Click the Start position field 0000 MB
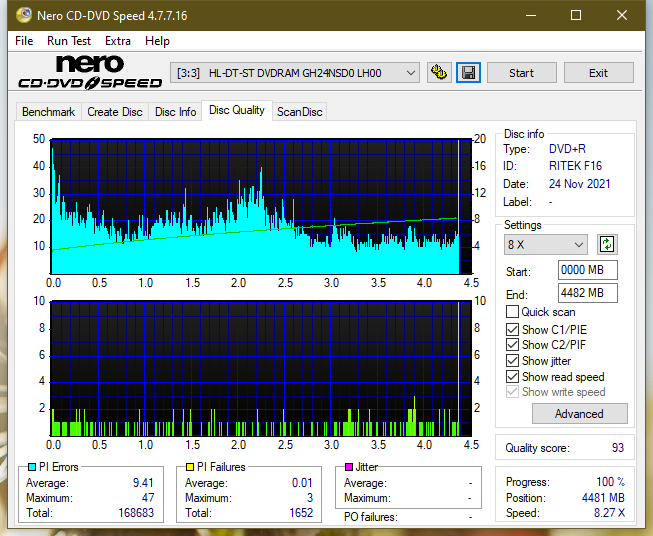 click(587, 270)
